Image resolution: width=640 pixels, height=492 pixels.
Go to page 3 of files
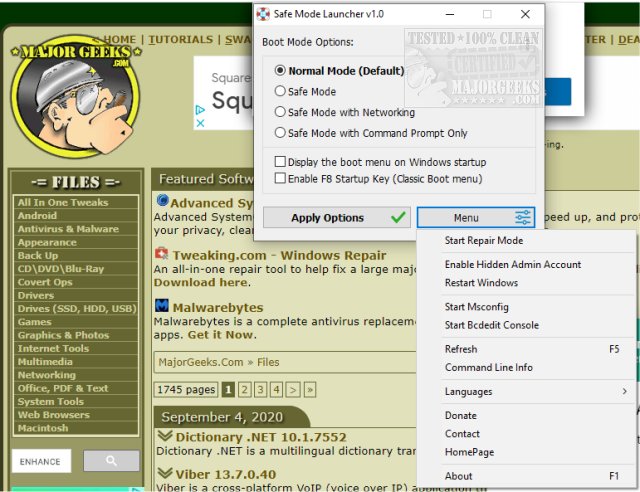coord(260,390)
